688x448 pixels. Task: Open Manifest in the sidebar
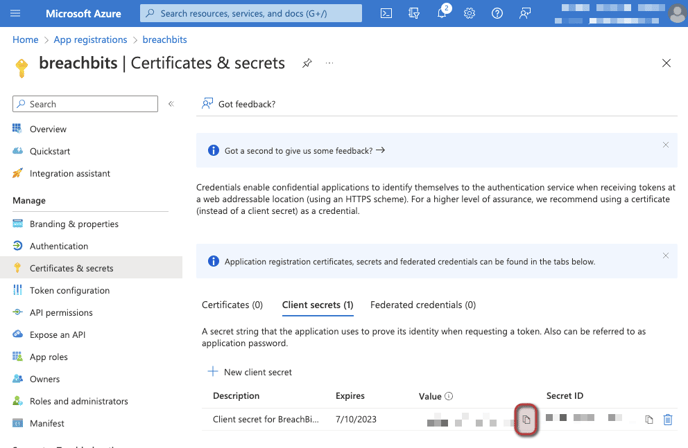point(47,423)
